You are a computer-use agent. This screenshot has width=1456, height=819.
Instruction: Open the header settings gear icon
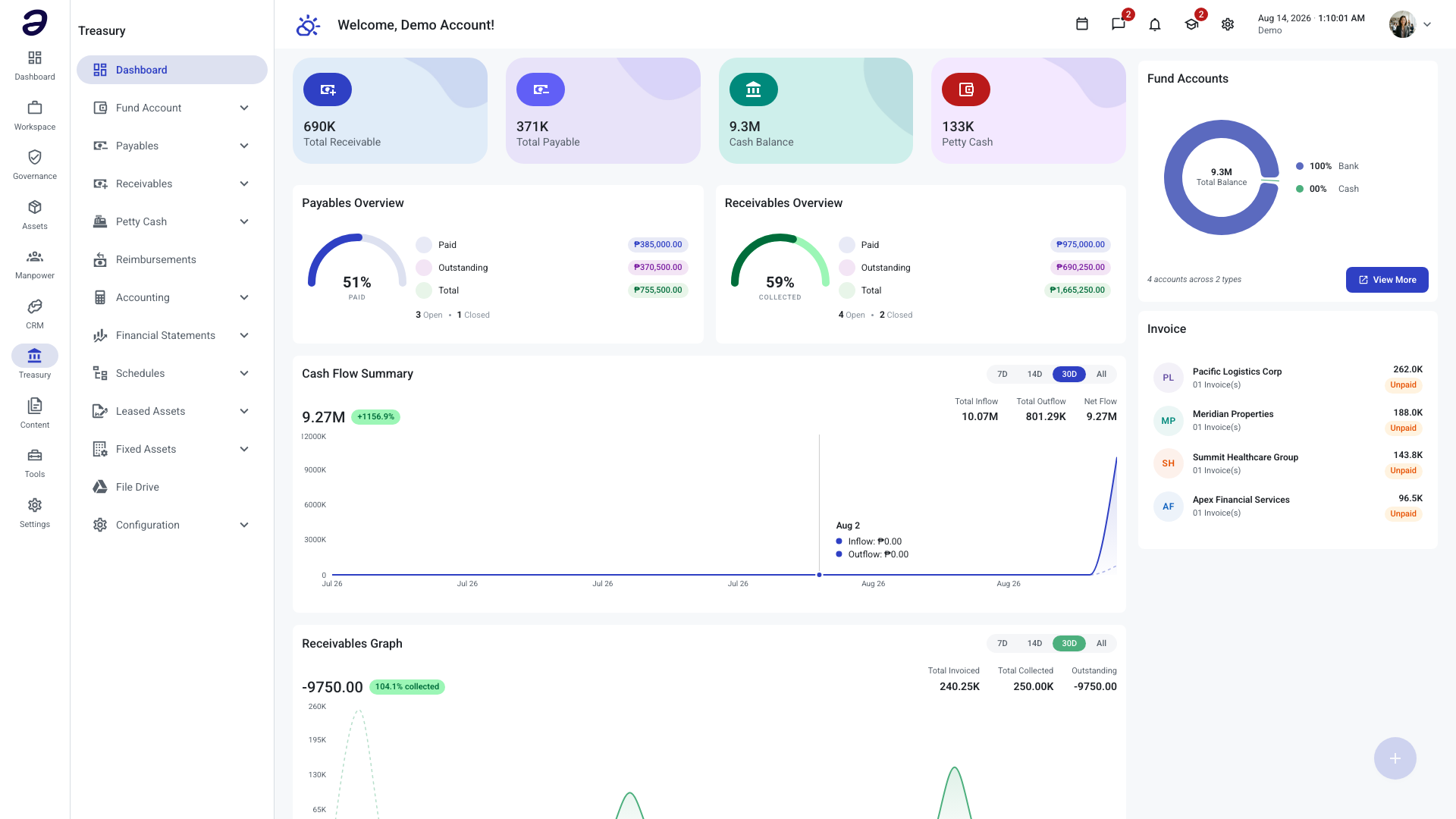tap(1228, 24)
